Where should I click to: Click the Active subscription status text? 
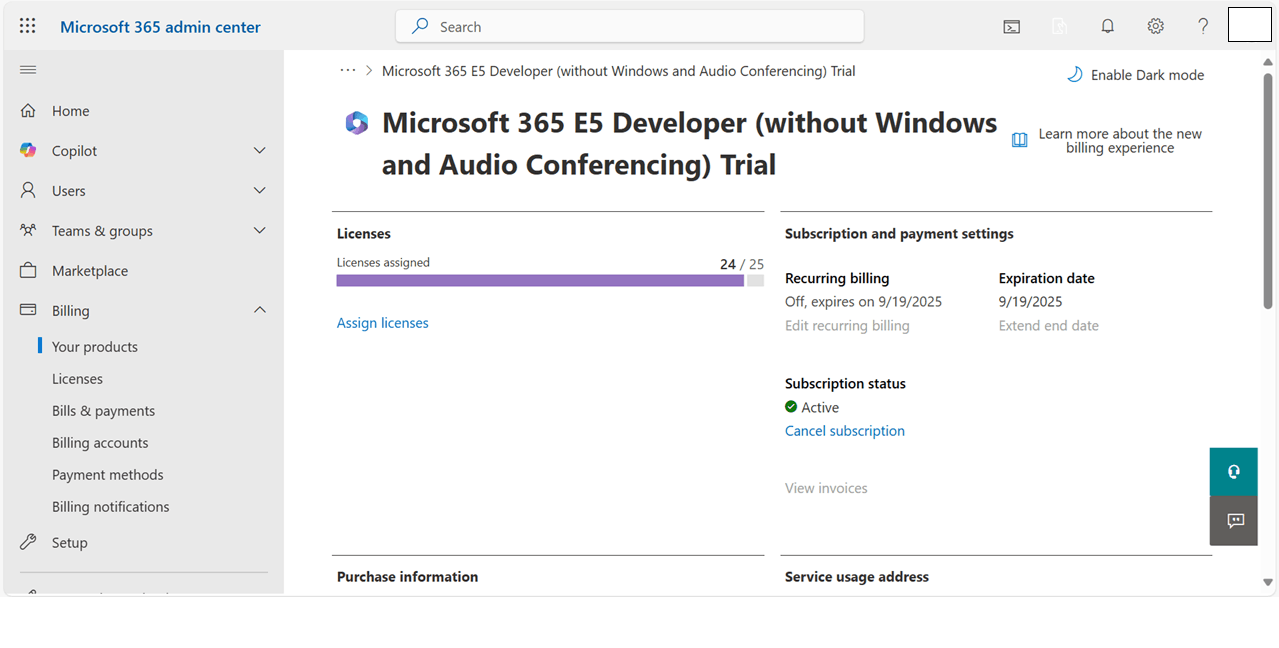(820, 408)
